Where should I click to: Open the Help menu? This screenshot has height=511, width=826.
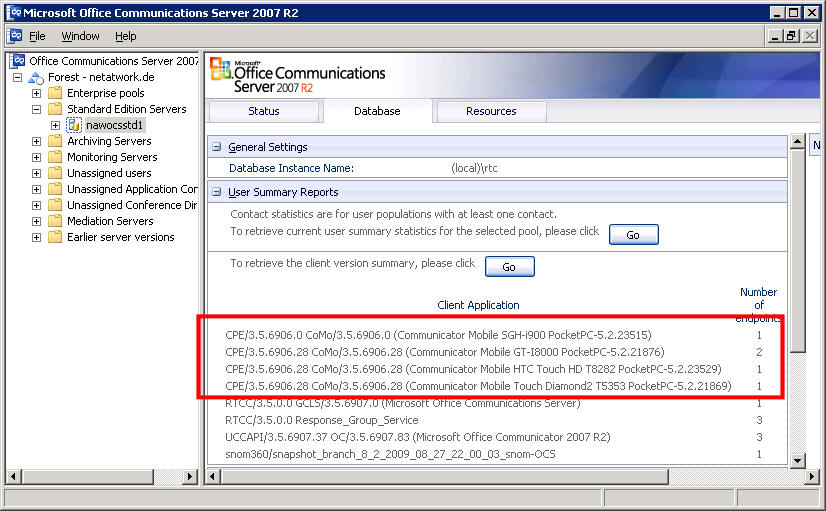tap(125, 36)
